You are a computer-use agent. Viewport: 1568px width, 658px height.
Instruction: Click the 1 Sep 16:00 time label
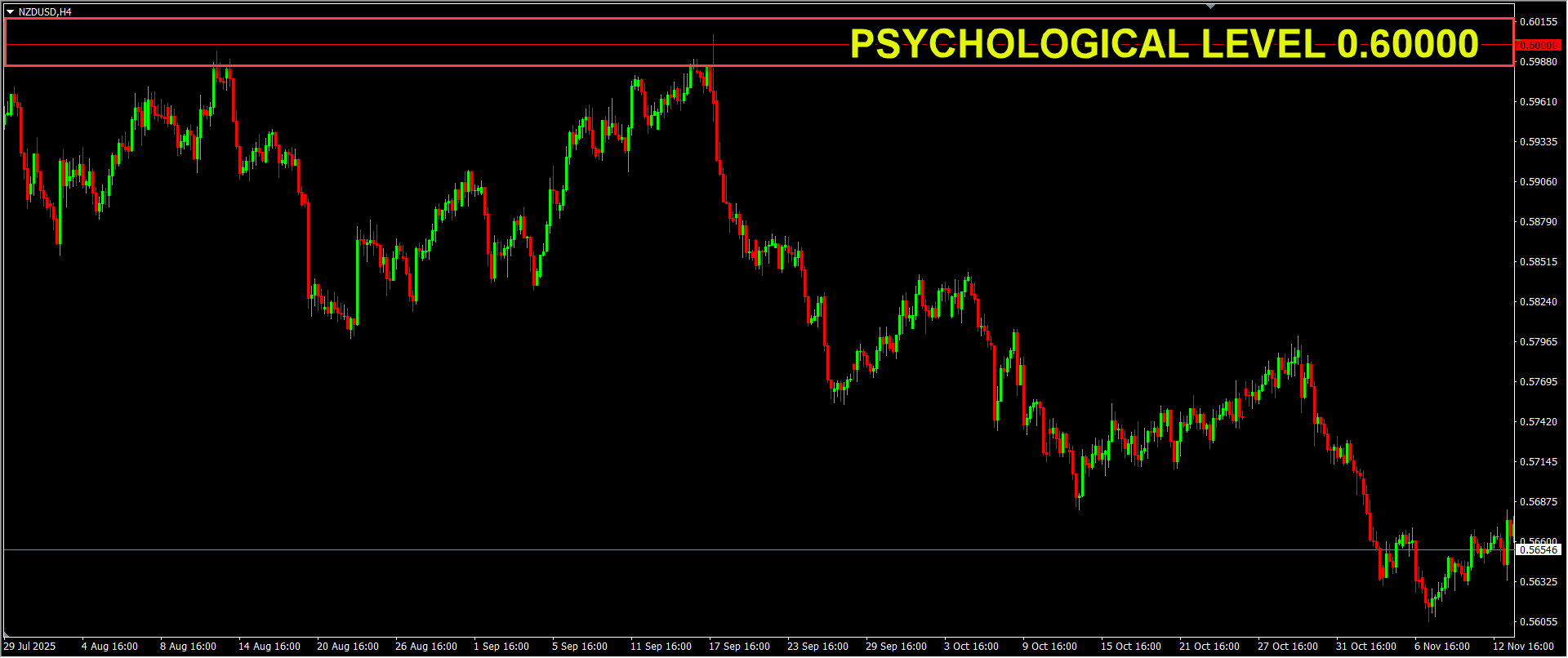click(x=501, y=647)
